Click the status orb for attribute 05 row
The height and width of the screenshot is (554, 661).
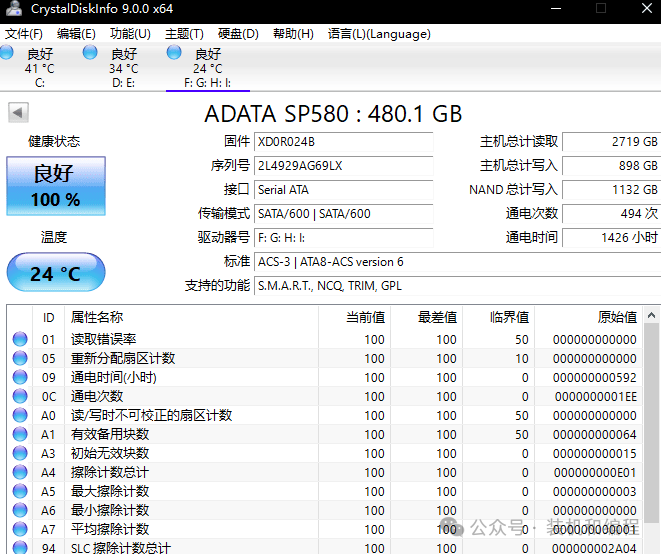point(20,358)
